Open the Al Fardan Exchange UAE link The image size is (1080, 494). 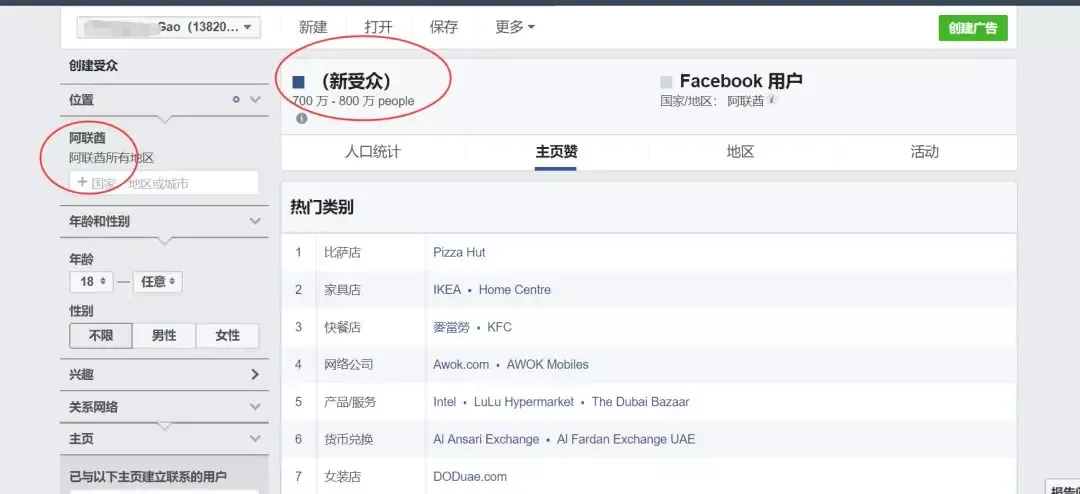coord(626,439)
